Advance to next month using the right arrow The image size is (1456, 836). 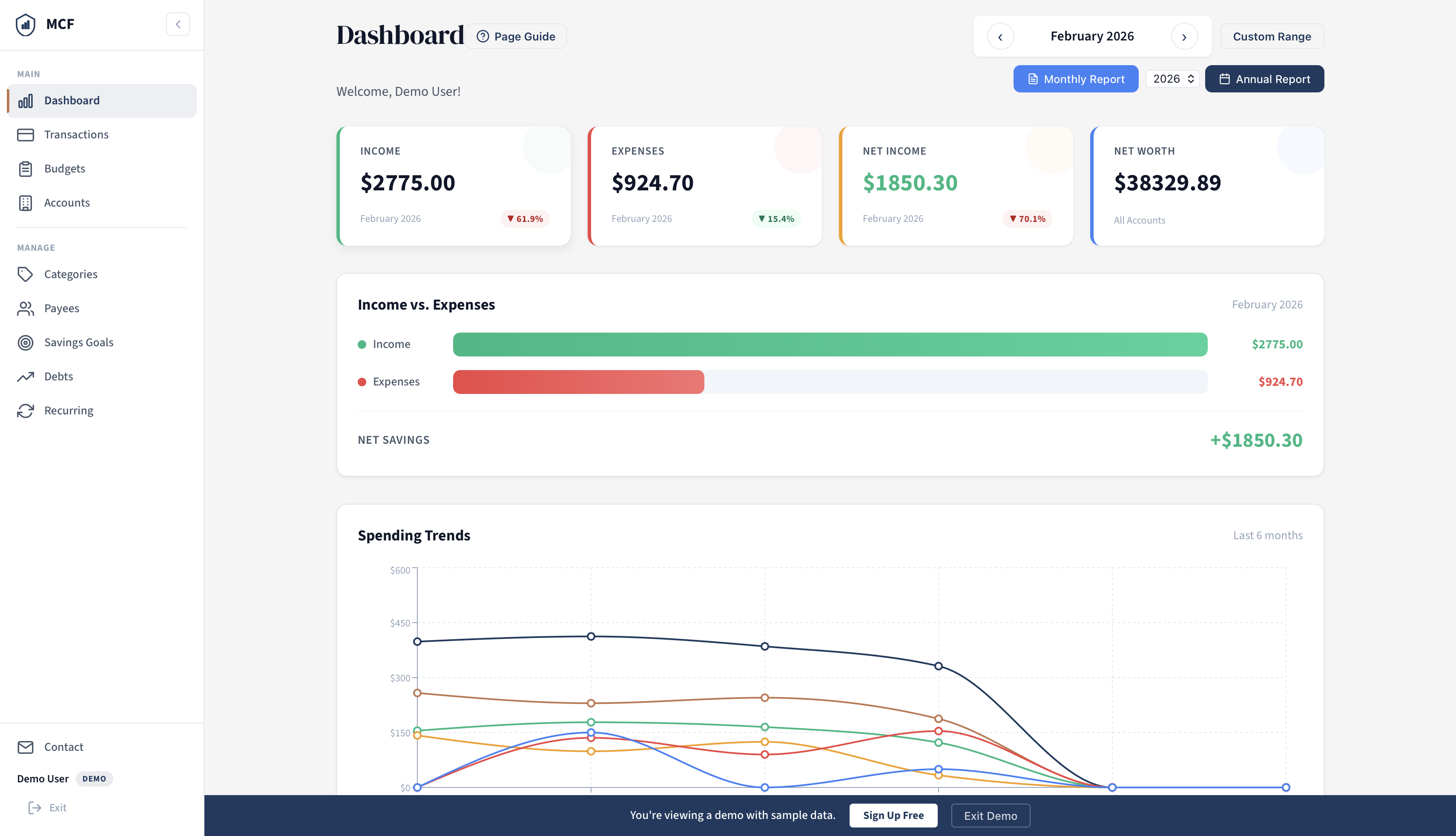1184,36
